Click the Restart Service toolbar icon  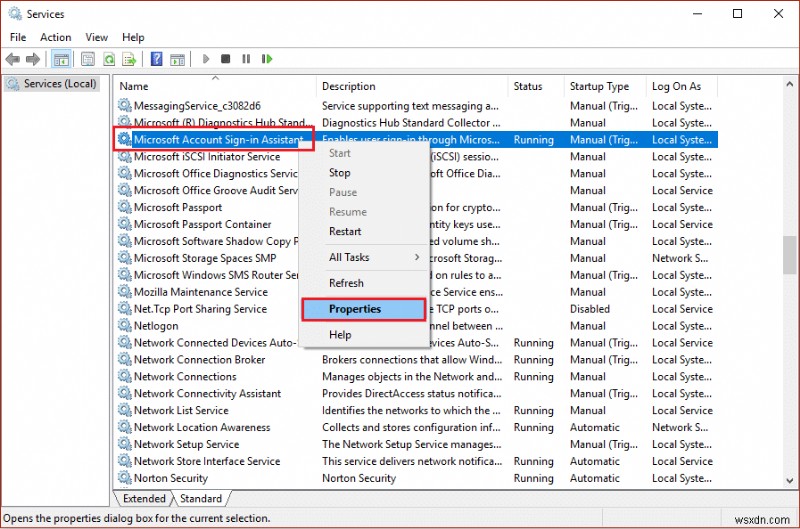click(x=267, y=59)
